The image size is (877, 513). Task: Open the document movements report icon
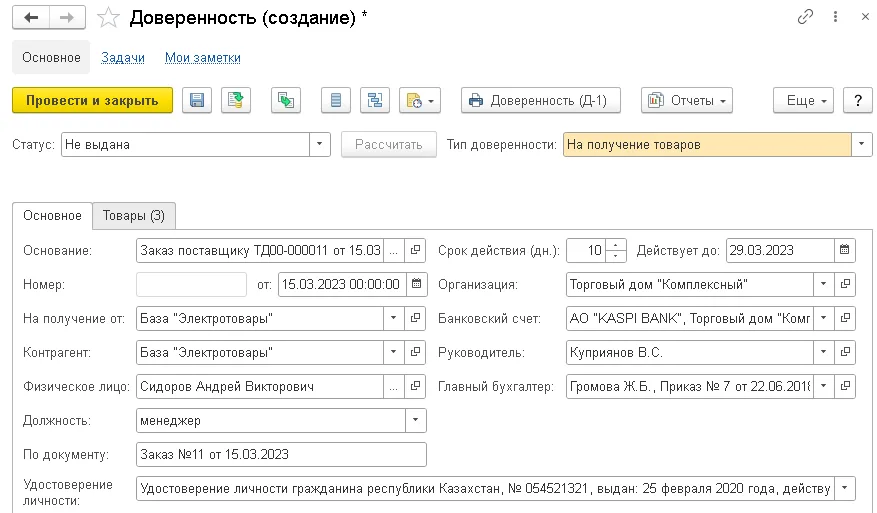pyautogui.click(x=336, y=101)
